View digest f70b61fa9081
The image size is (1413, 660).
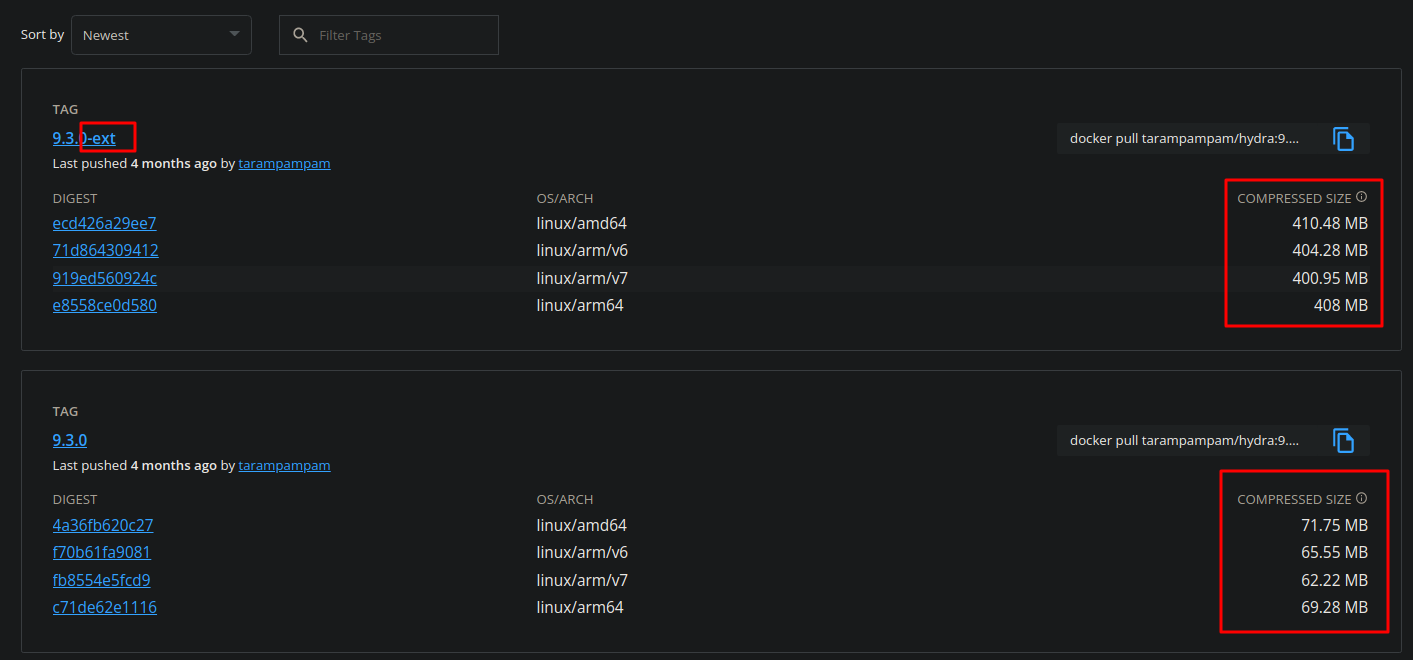coord(101,551)
